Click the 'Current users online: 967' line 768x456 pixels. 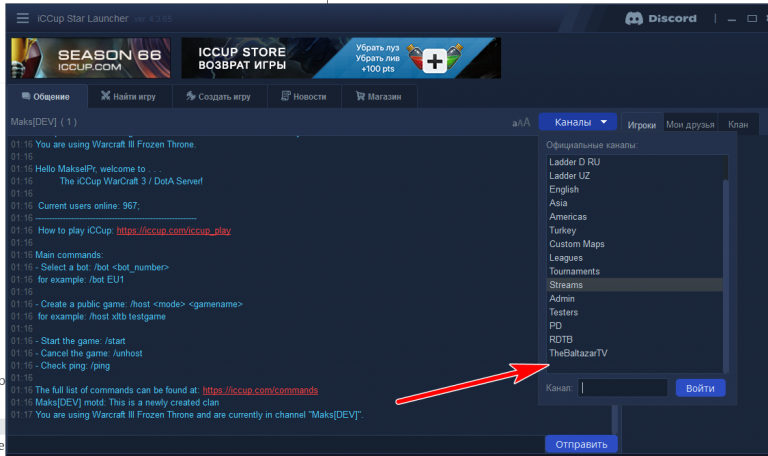tap(89, 206)
